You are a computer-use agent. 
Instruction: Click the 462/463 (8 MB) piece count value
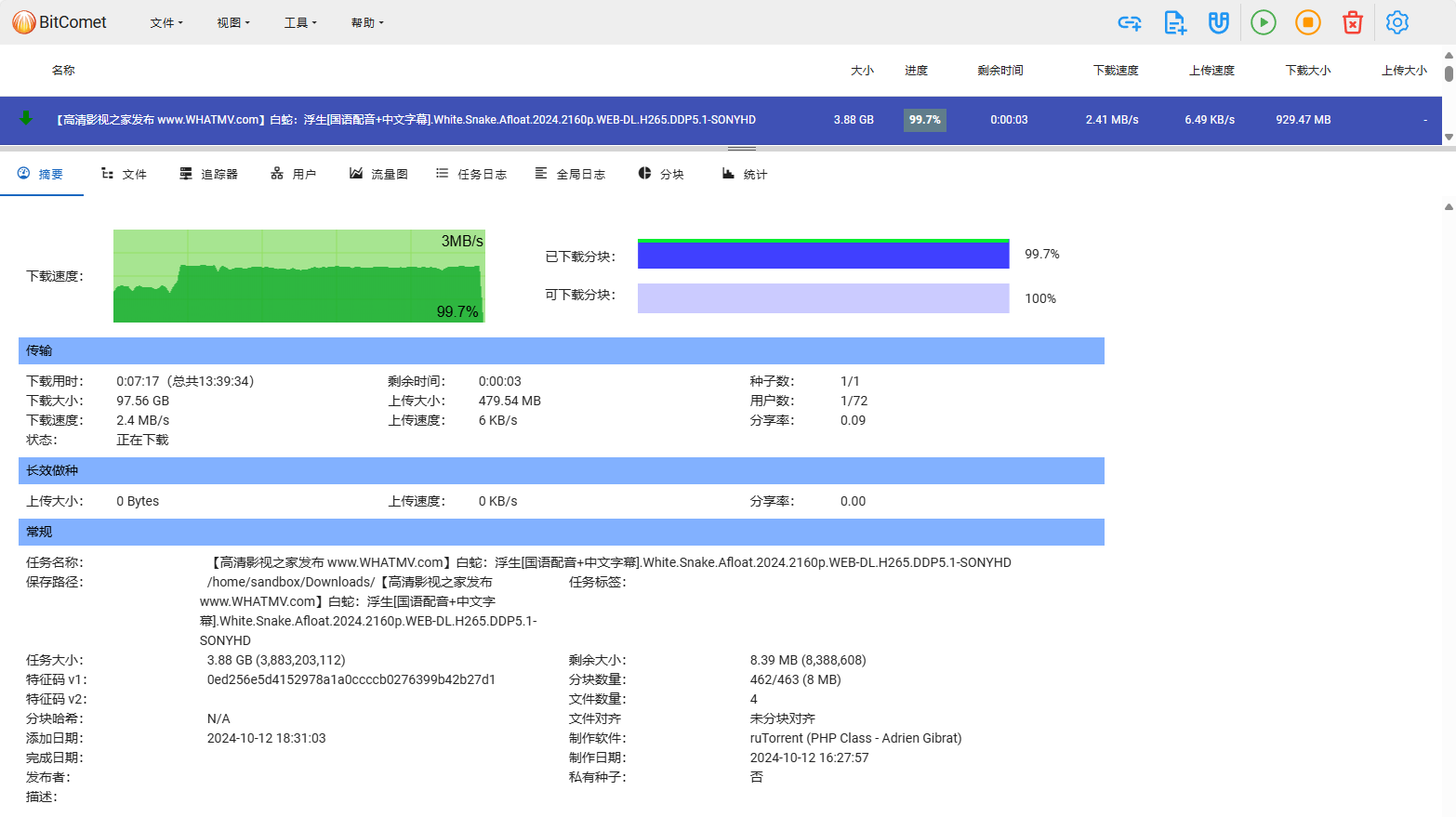pos(796,679)
